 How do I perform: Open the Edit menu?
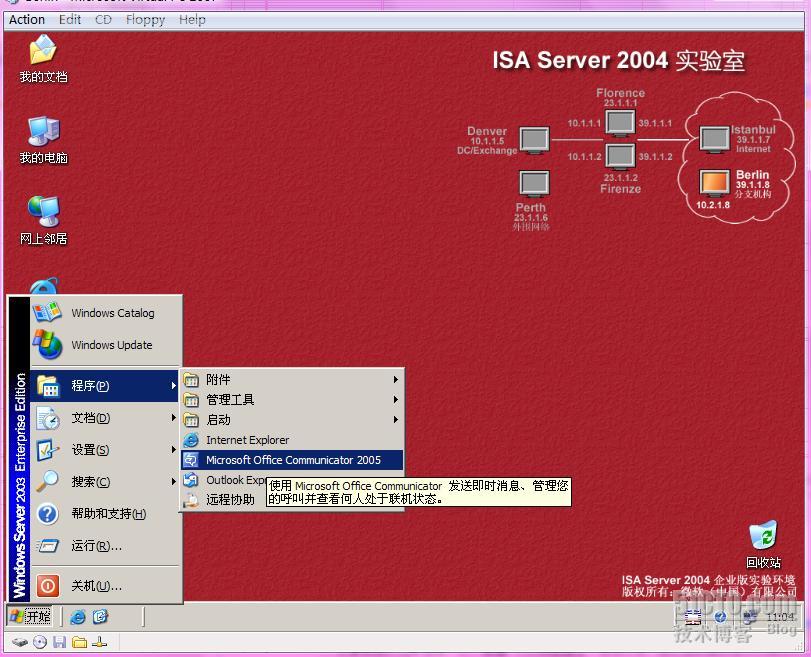pos(70,20)
